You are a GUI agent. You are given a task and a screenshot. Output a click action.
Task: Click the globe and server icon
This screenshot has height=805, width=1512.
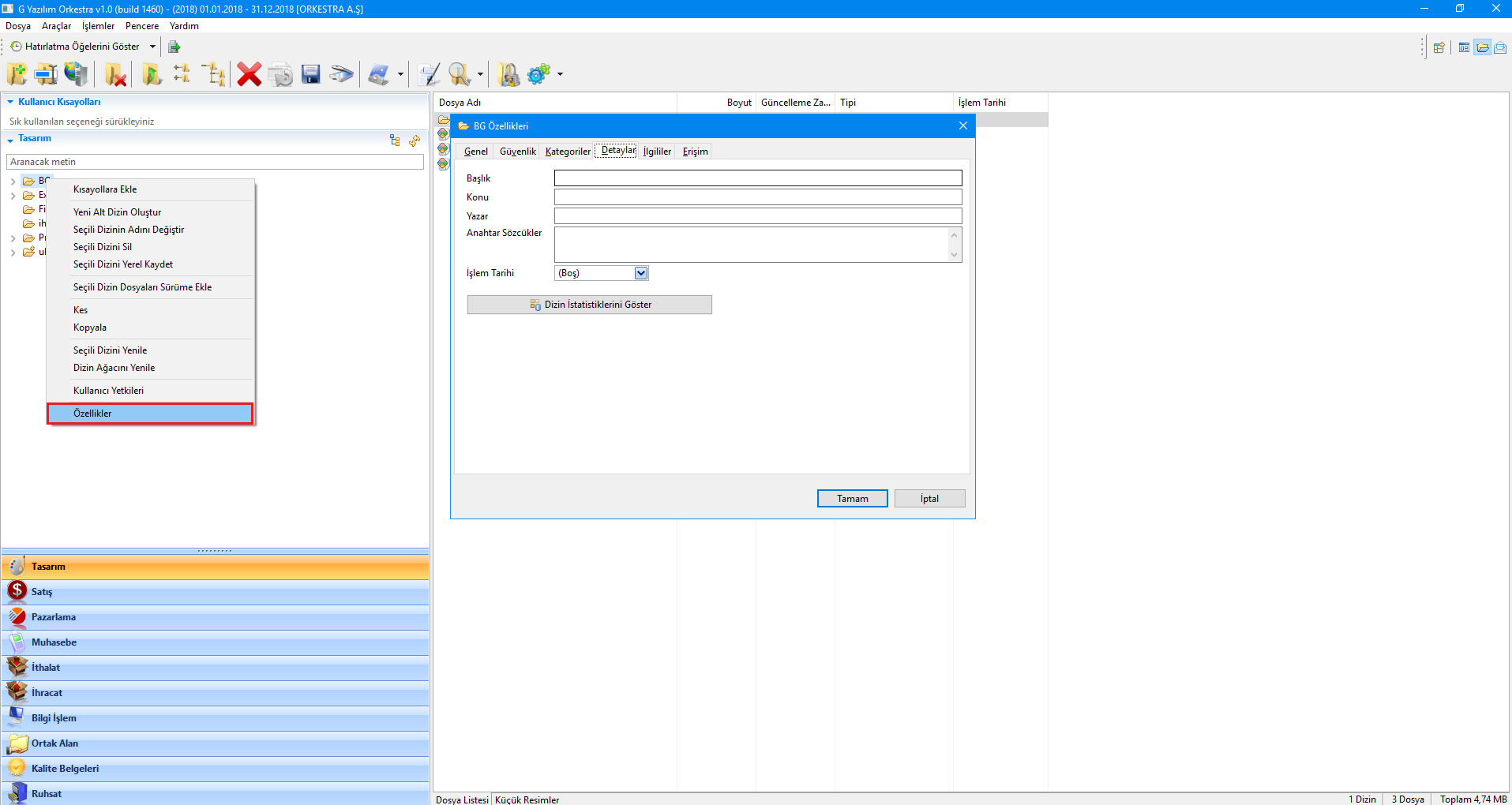point(76,74)
